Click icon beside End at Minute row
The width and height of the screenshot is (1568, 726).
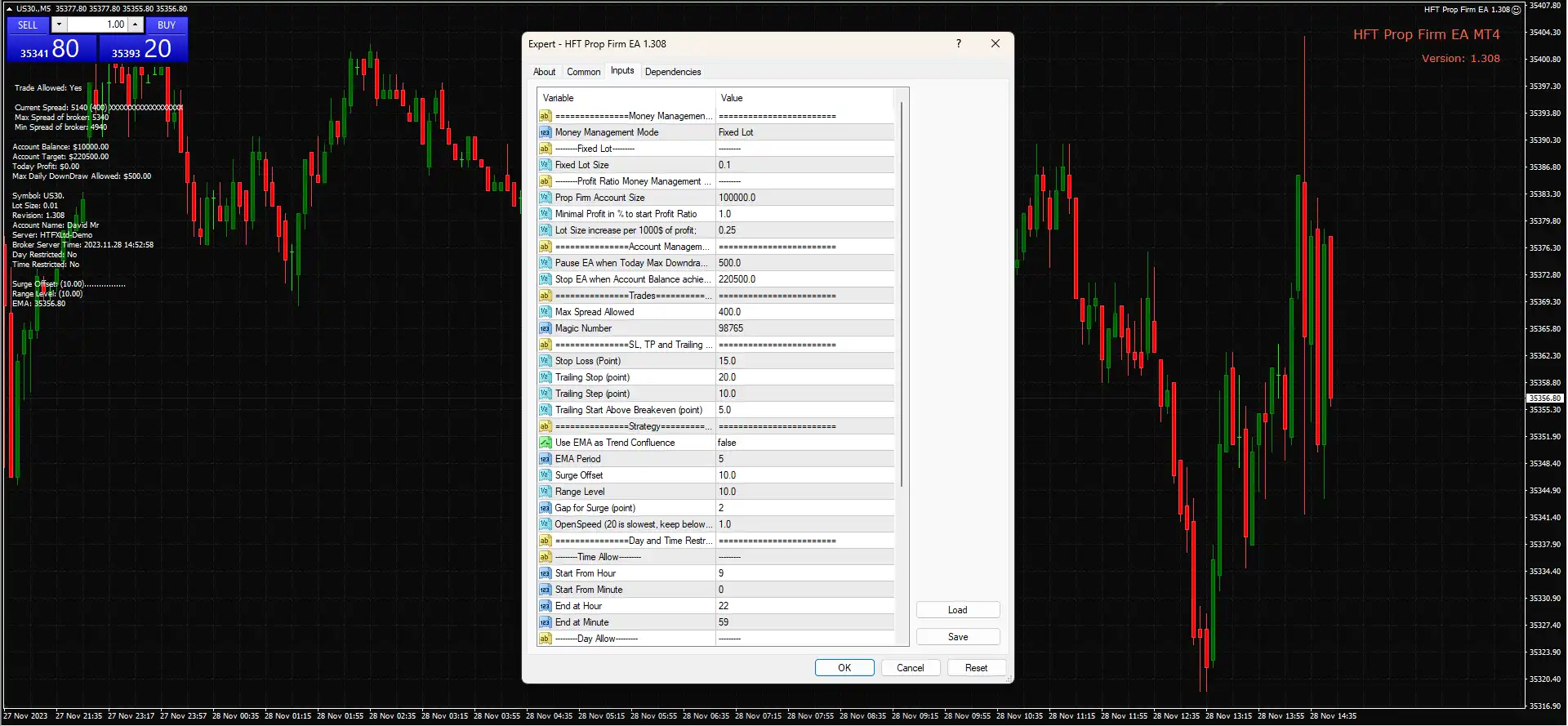pos(545,622)
